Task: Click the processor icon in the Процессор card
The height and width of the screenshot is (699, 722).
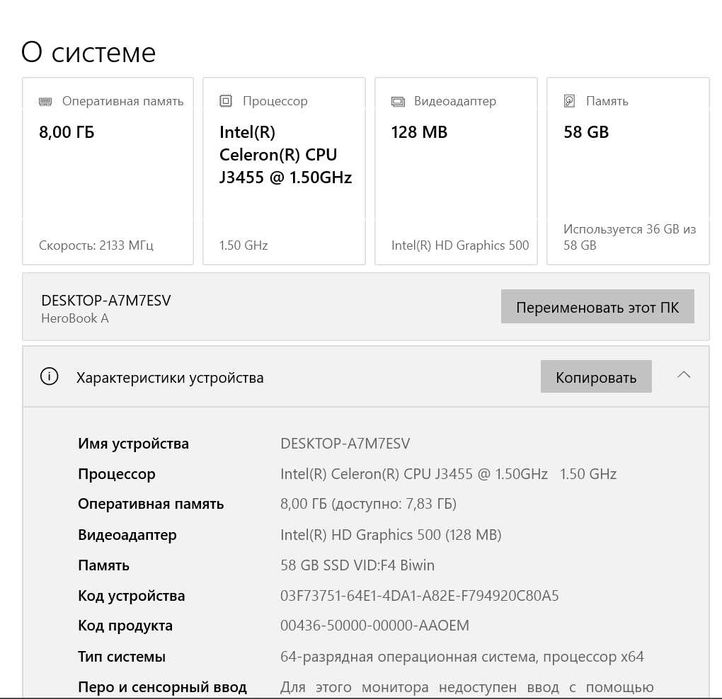Action: 225,101
